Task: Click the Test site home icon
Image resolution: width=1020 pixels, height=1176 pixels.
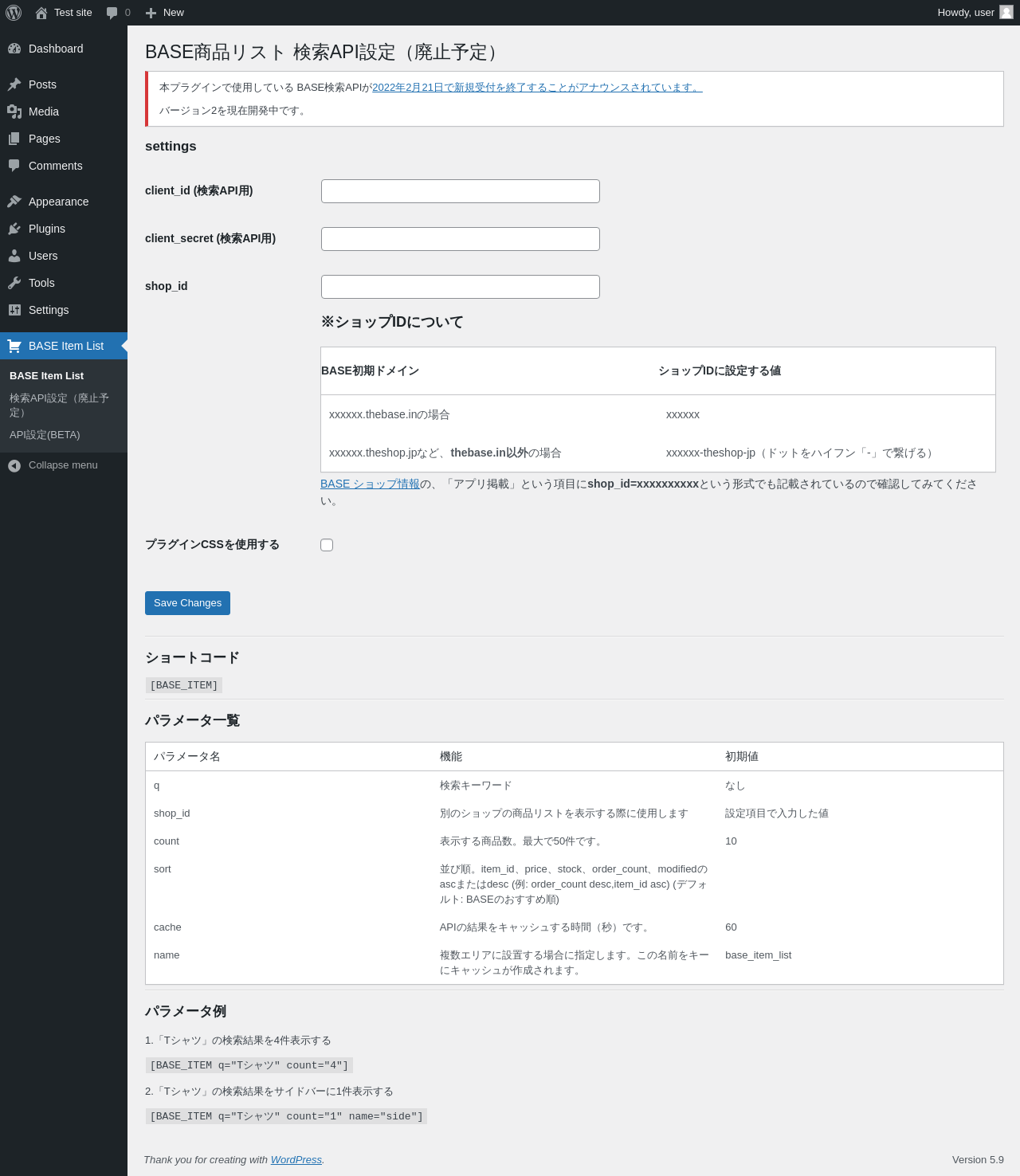Action: pos(41,13)
